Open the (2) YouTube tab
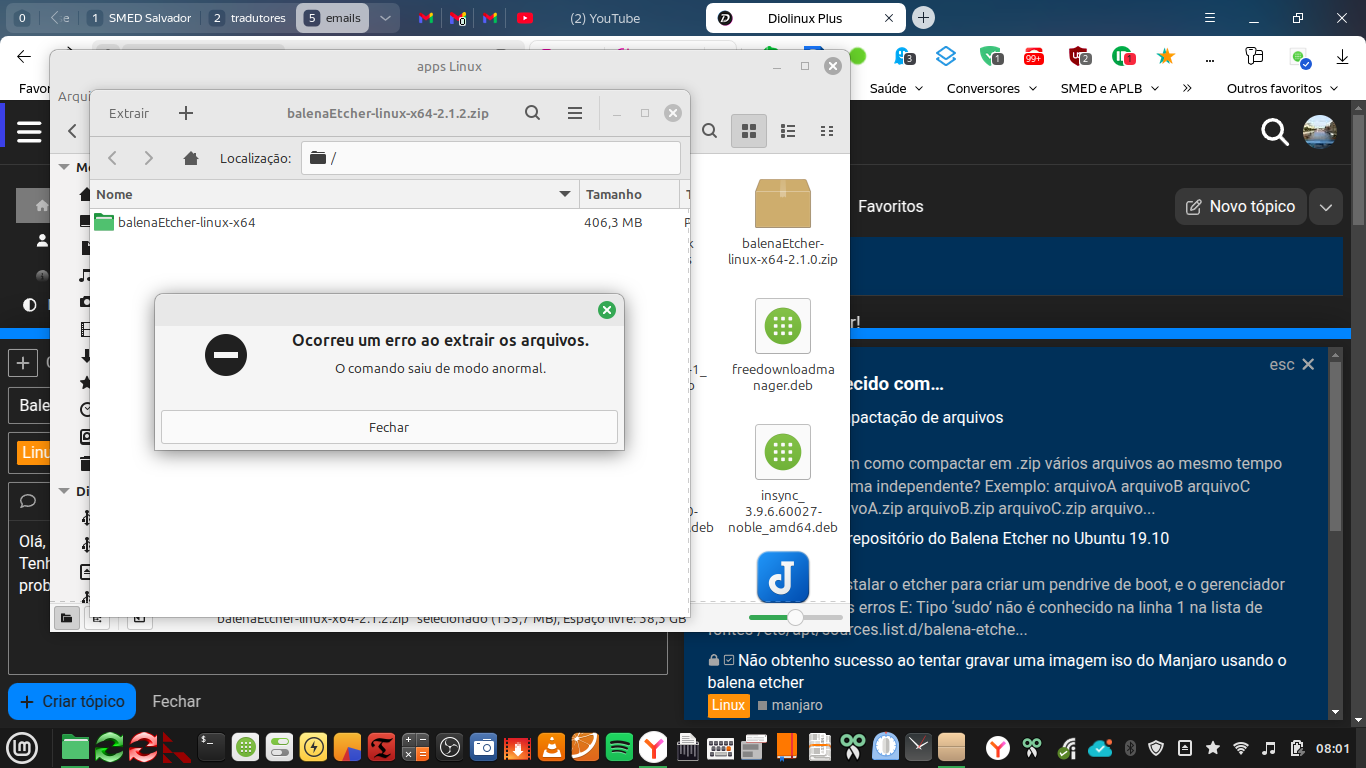The image size is (1366, 768). click(x=604, y=18)
